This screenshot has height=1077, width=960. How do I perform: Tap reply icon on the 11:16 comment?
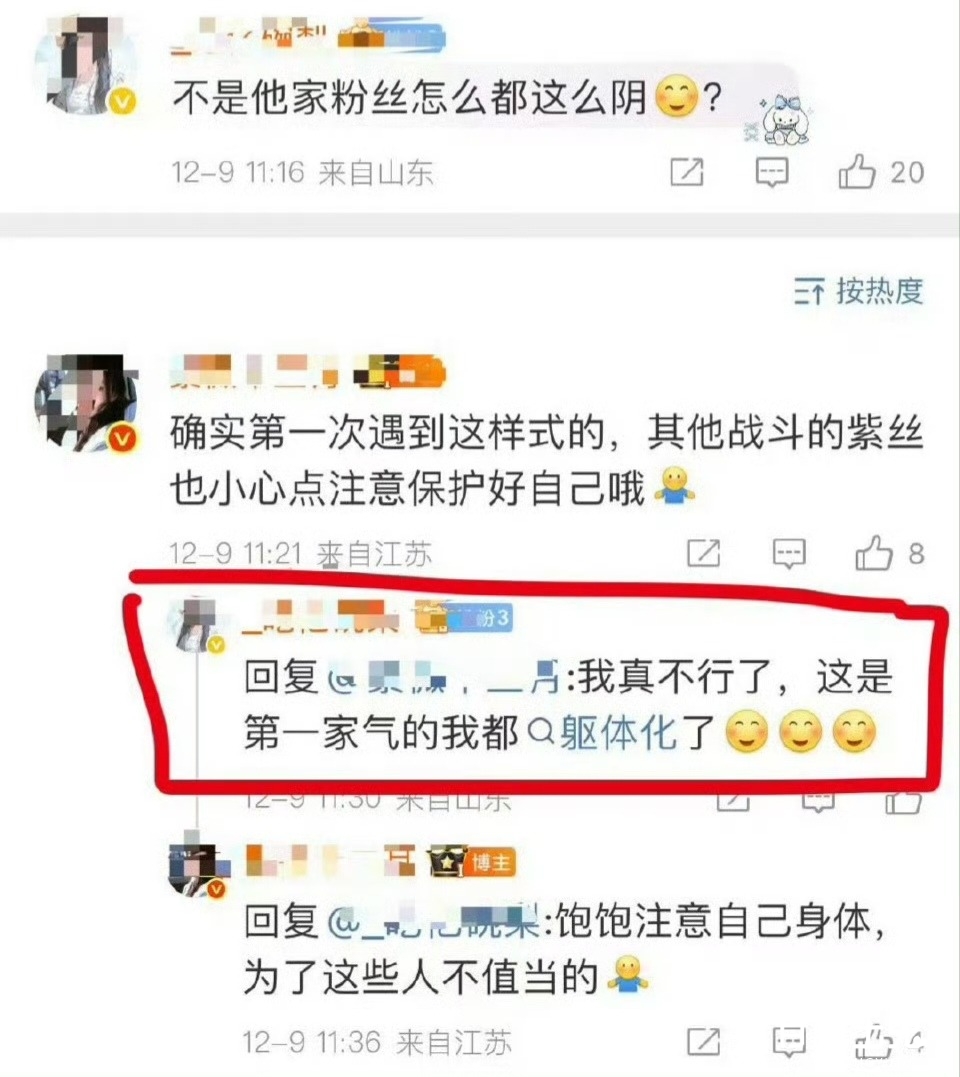[771, 172]
